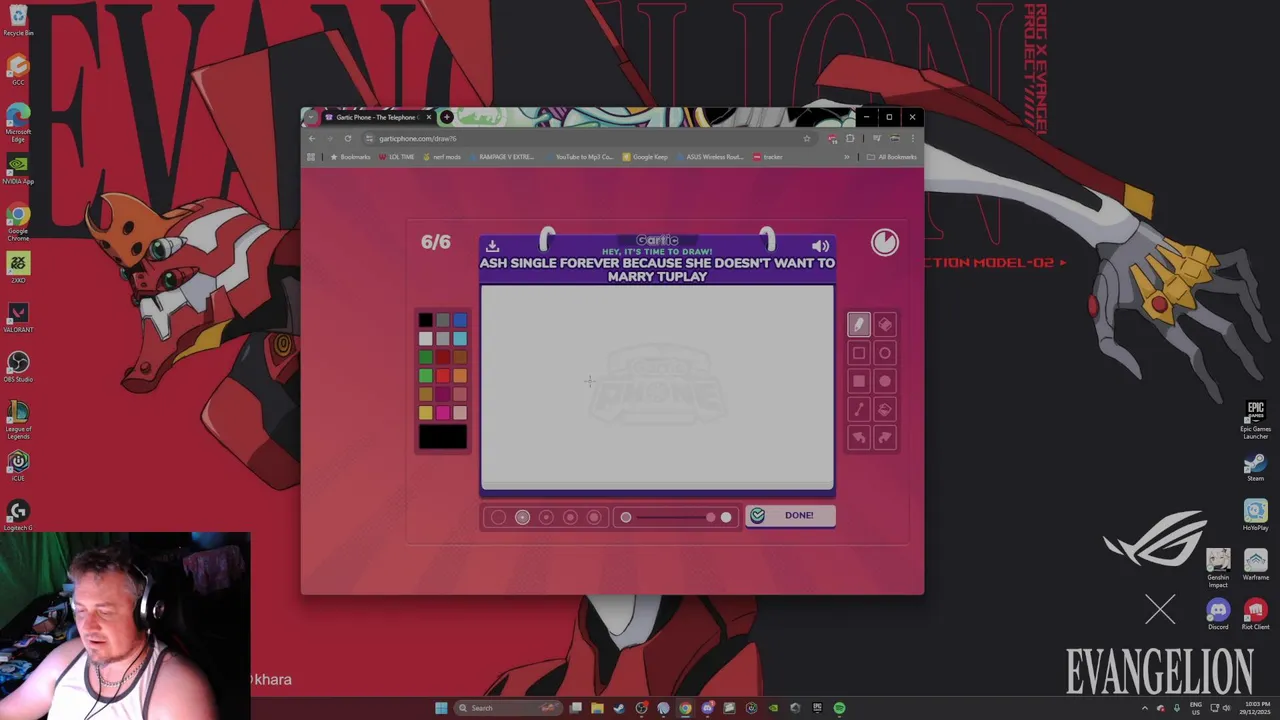
Task: Select the paint bucket fill tool
Action: tap(885, 409)
